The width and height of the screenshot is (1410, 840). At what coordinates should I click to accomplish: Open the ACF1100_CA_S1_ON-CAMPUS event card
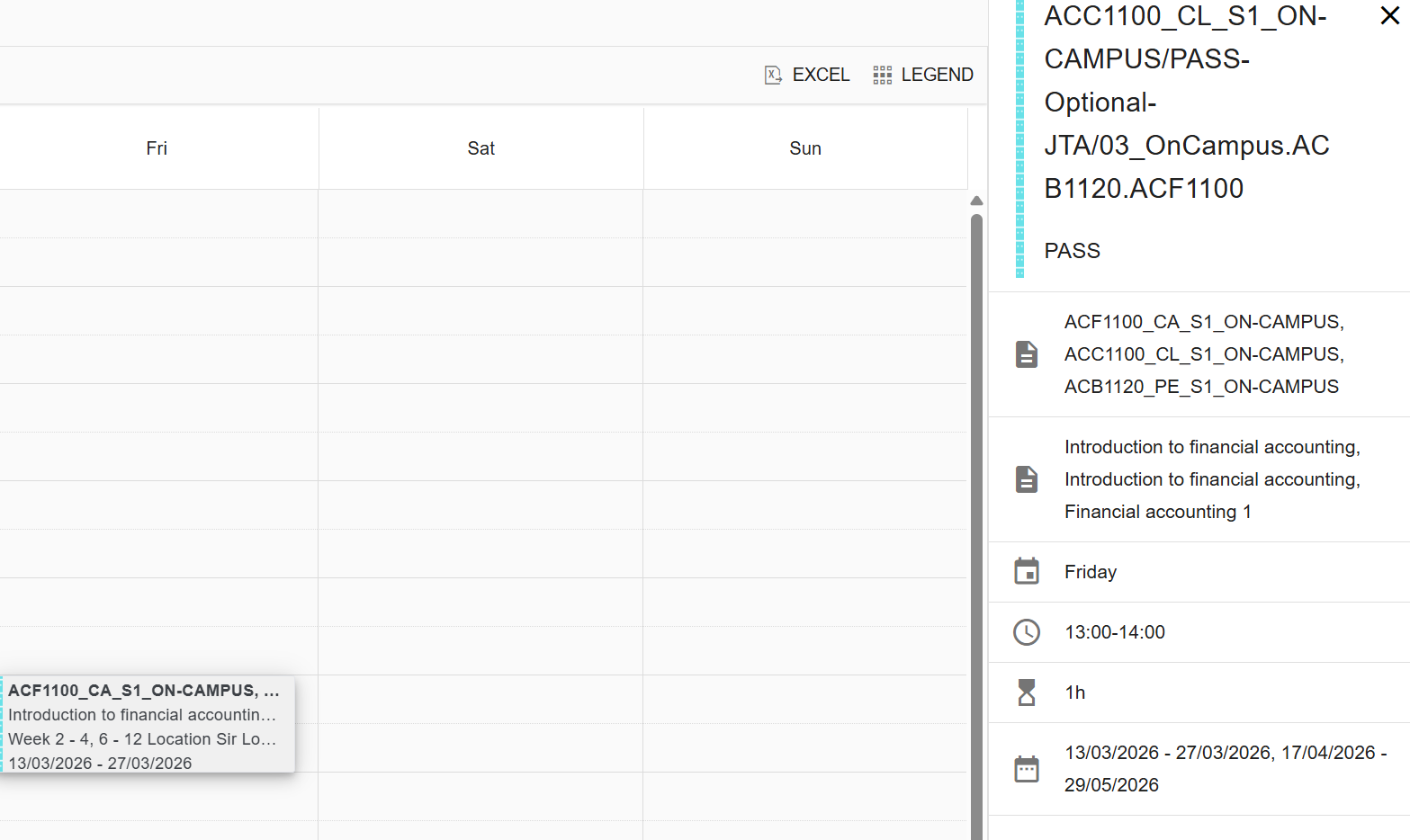(x=148, y=725)
